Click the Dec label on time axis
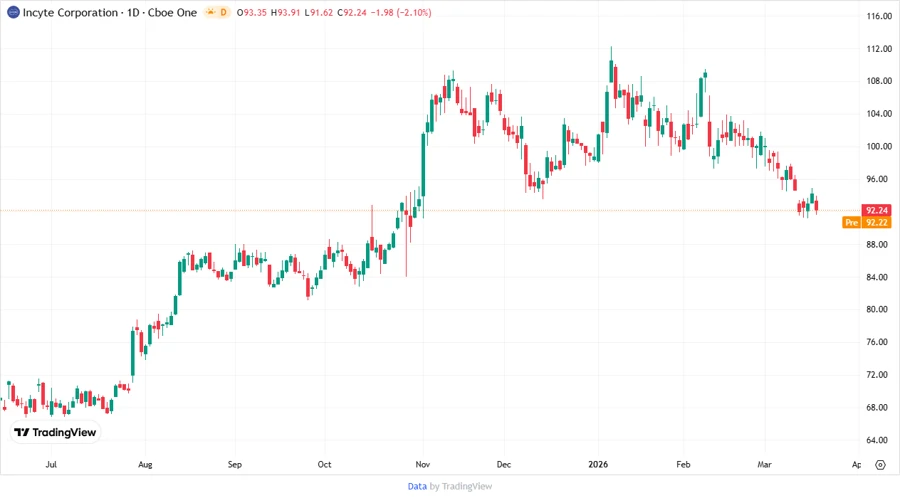Screen dimensions: 900x498 tap(503, 464)
